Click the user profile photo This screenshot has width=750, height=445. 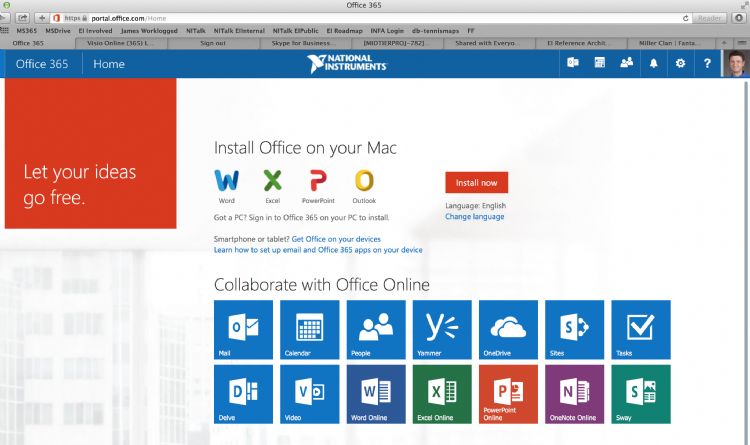tap(736, 63)
